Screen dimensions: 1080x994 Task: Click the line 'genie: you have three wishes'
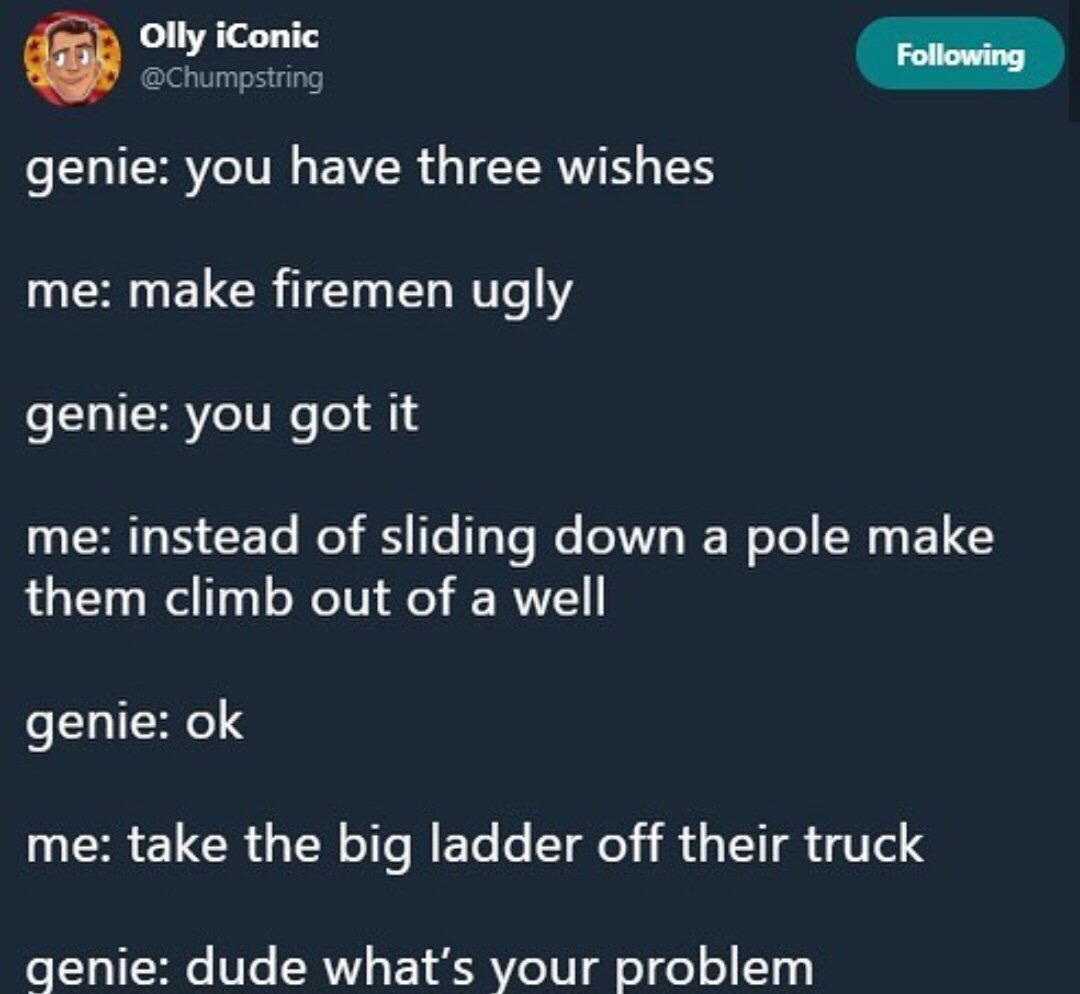pyautogui.click(x=370, y=168)
